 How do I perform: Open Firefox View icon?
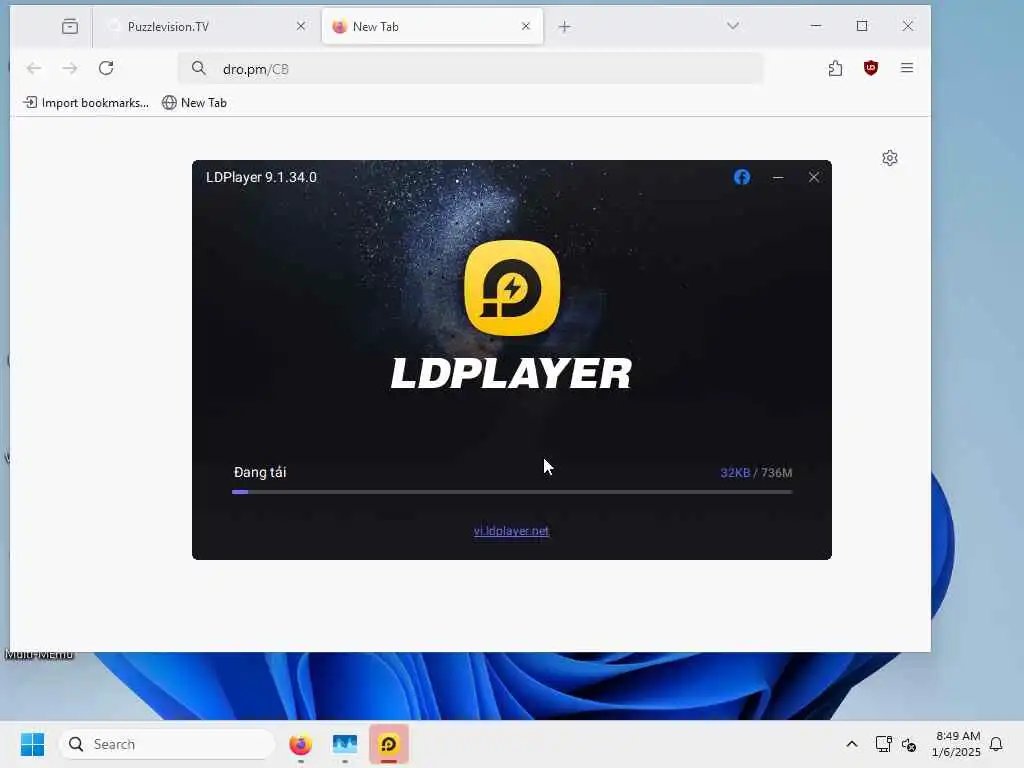(x=70, y=27)
